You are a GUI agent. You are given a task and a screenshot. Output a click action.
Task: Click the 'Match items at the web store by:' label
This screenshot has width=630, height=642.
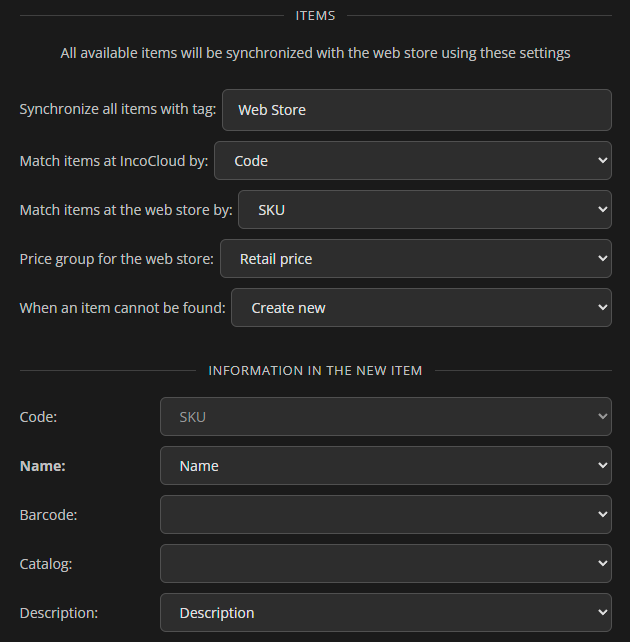click(126, 210)
